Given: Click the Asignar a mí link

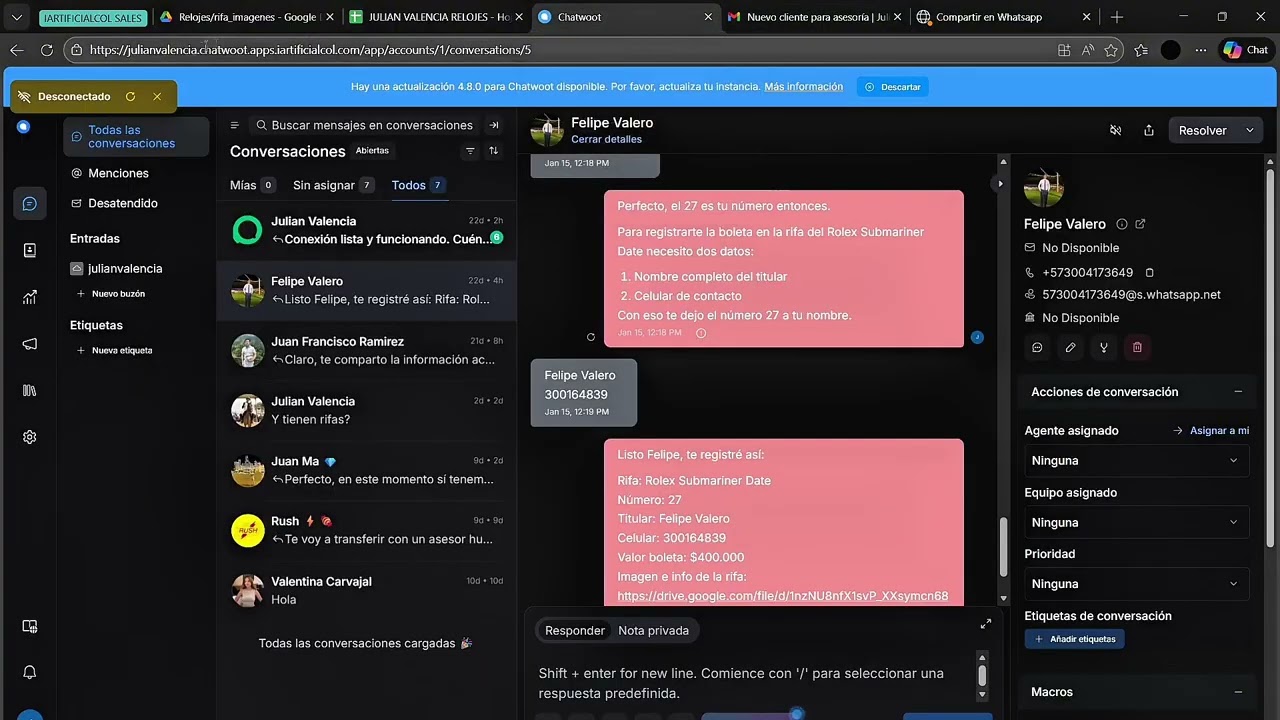Looking at the screenshot, I should point(1211,431).
